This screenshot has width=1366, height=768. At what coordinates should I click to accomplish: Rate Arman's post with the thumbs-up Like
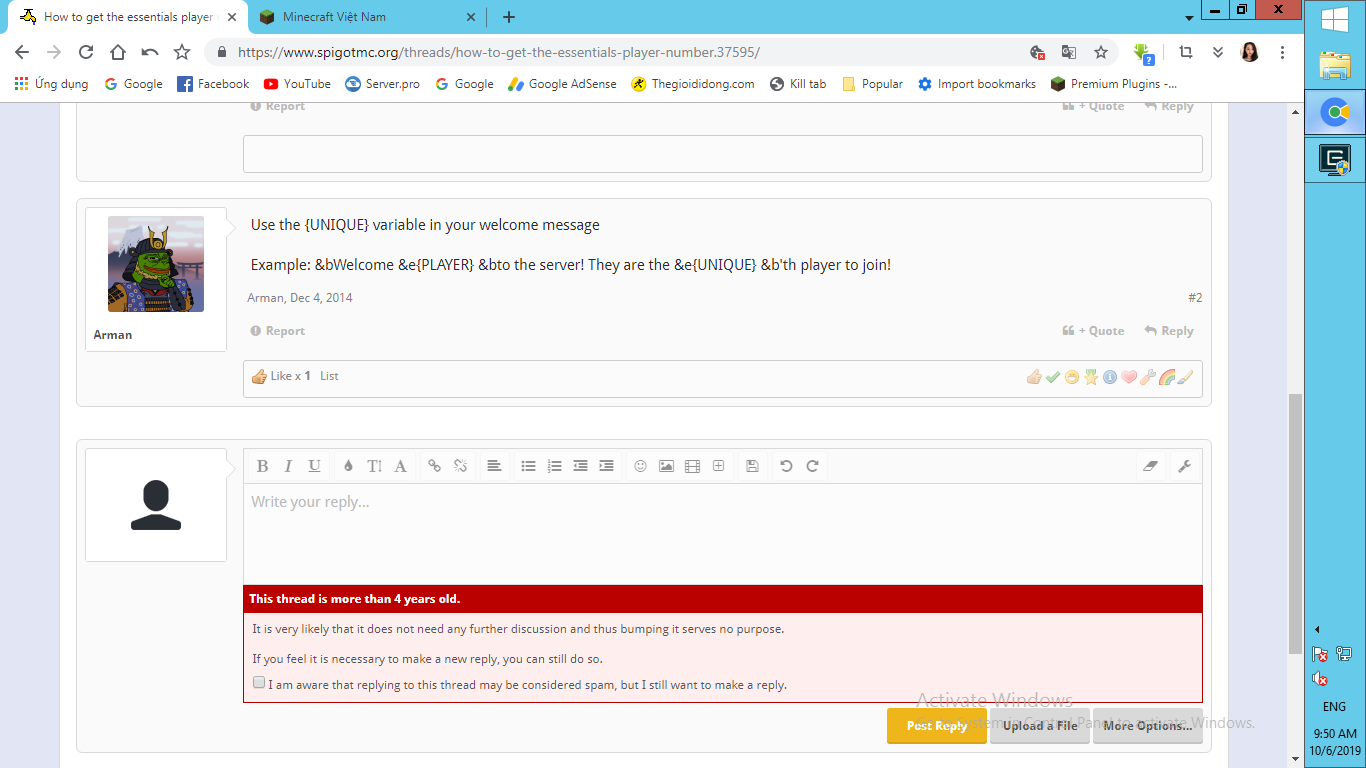coord(1034,377)
